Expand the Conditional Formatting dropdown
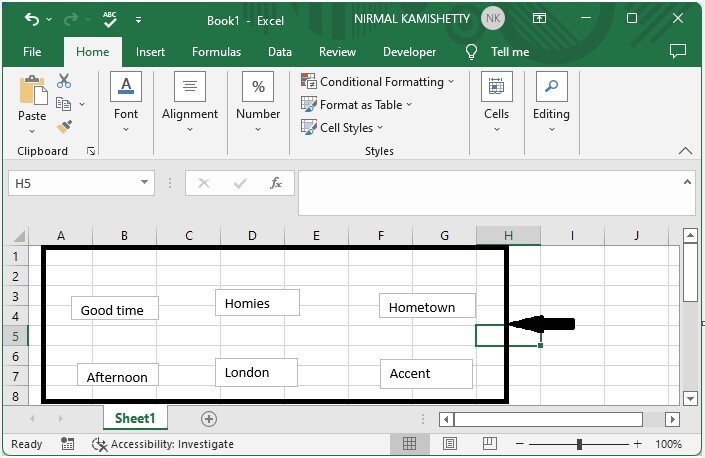Image resolution: width=705 pixels, height=458 pixels. click(x=379, y=82)
